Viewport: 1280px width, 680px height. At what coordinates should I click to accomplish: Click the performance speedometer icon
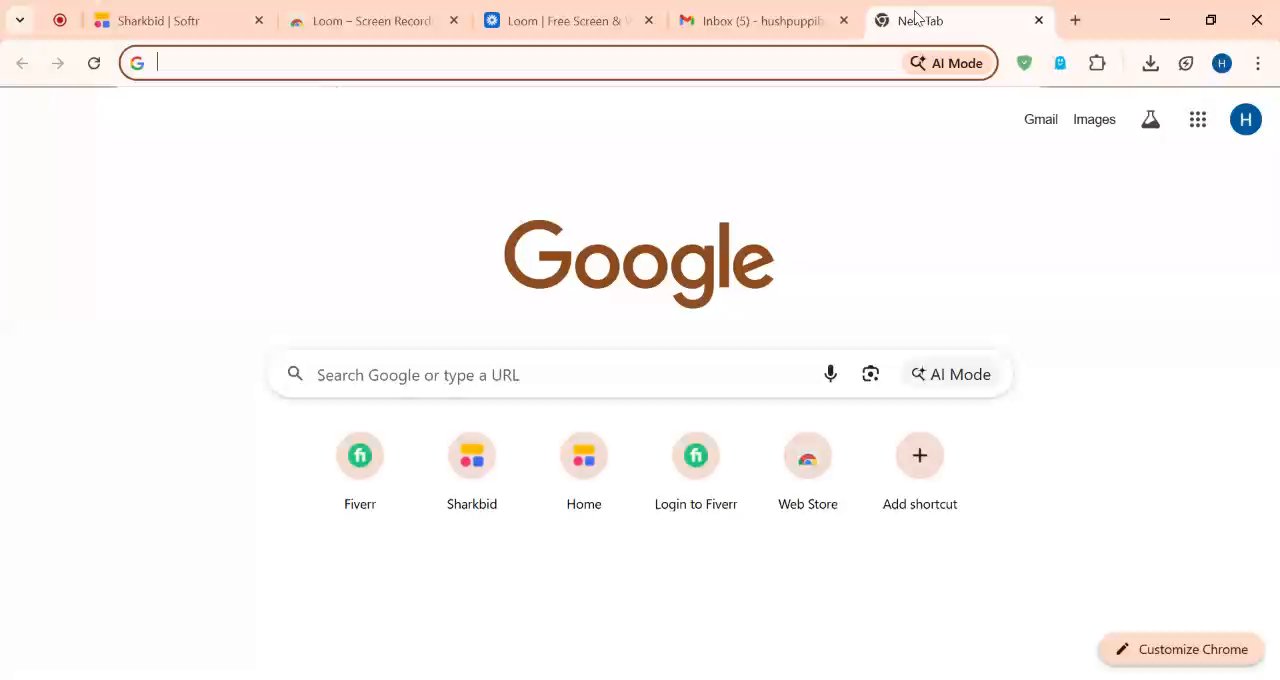1186,63
